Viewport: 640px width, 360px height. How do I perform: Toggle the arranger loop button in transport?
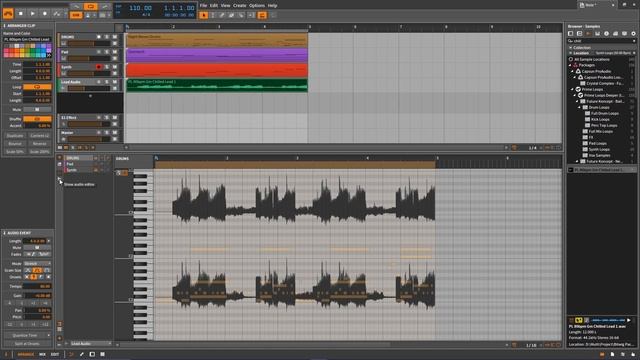tap(91, 7)
